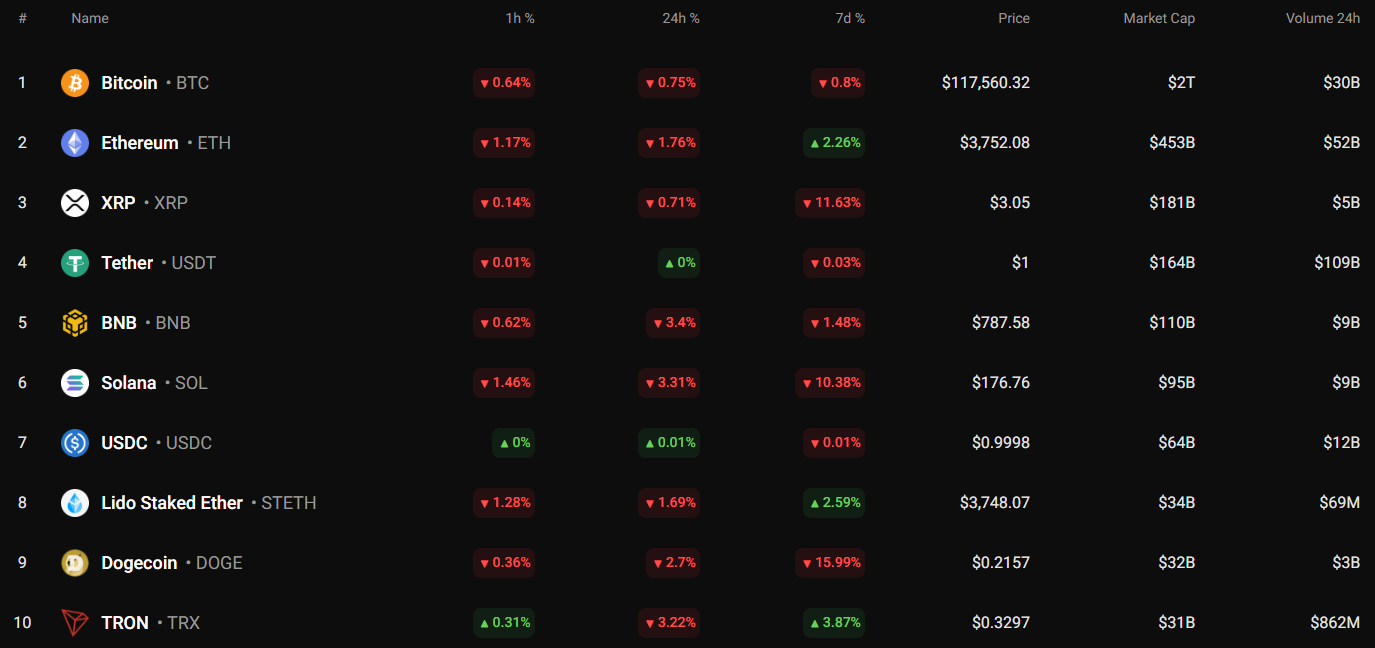Viewport: 1375px width, 648px height.
Task: Click the Dogecoin logo icon
Action: [x=75, y=563]
